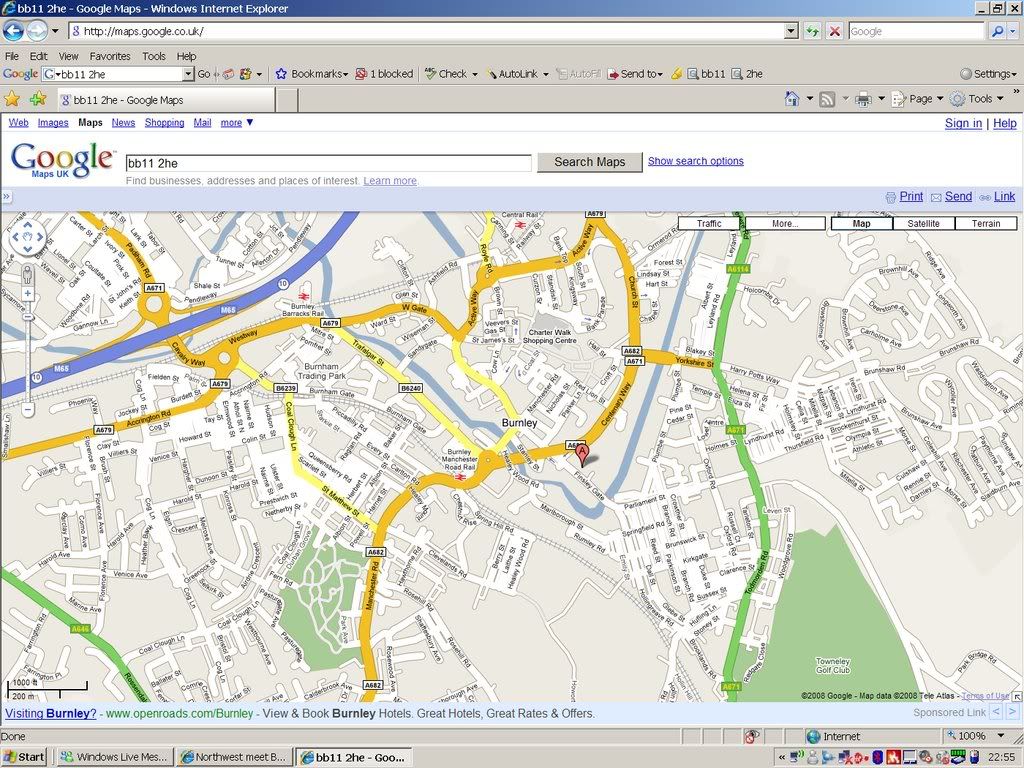The image size is (1024, 768).
Task: Open Google toolbar search box dropdown
Action: (188, 74)
